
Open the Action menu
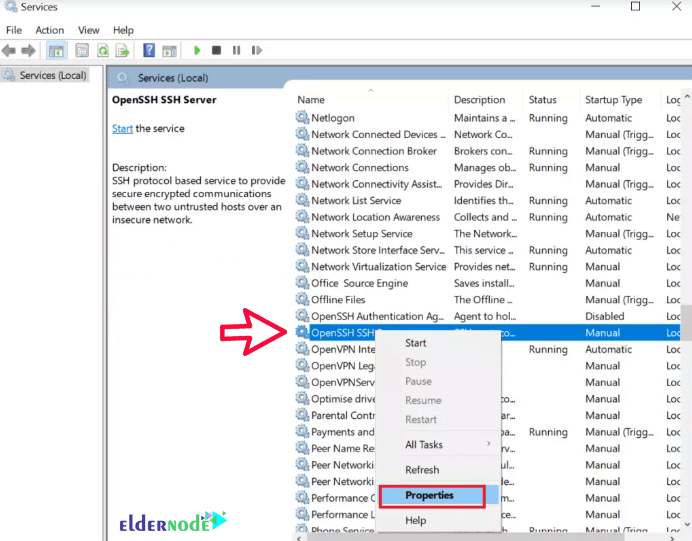click(49, 30)
